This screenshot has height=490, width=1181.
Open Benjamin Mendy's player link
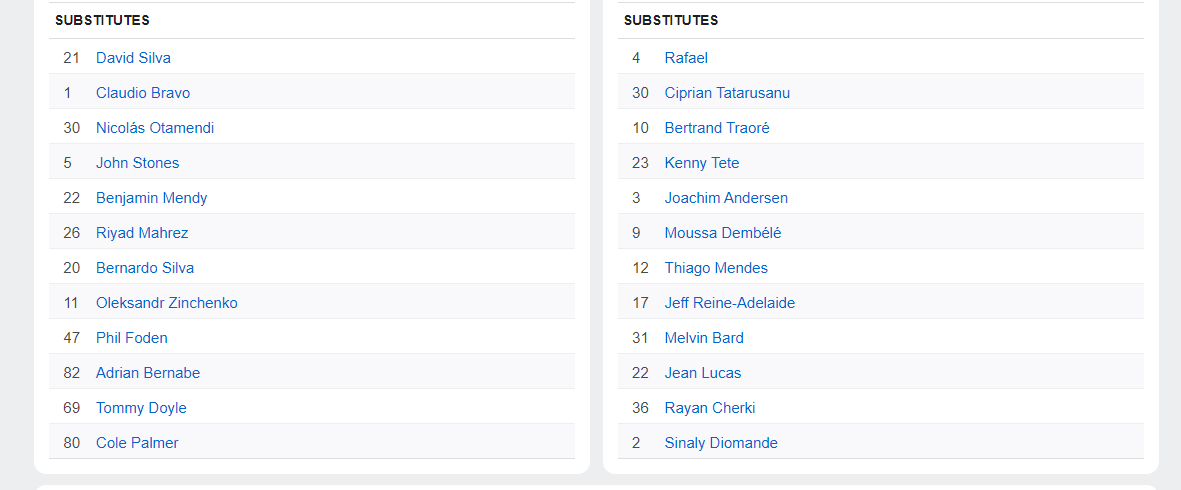(x=151, y=198)
